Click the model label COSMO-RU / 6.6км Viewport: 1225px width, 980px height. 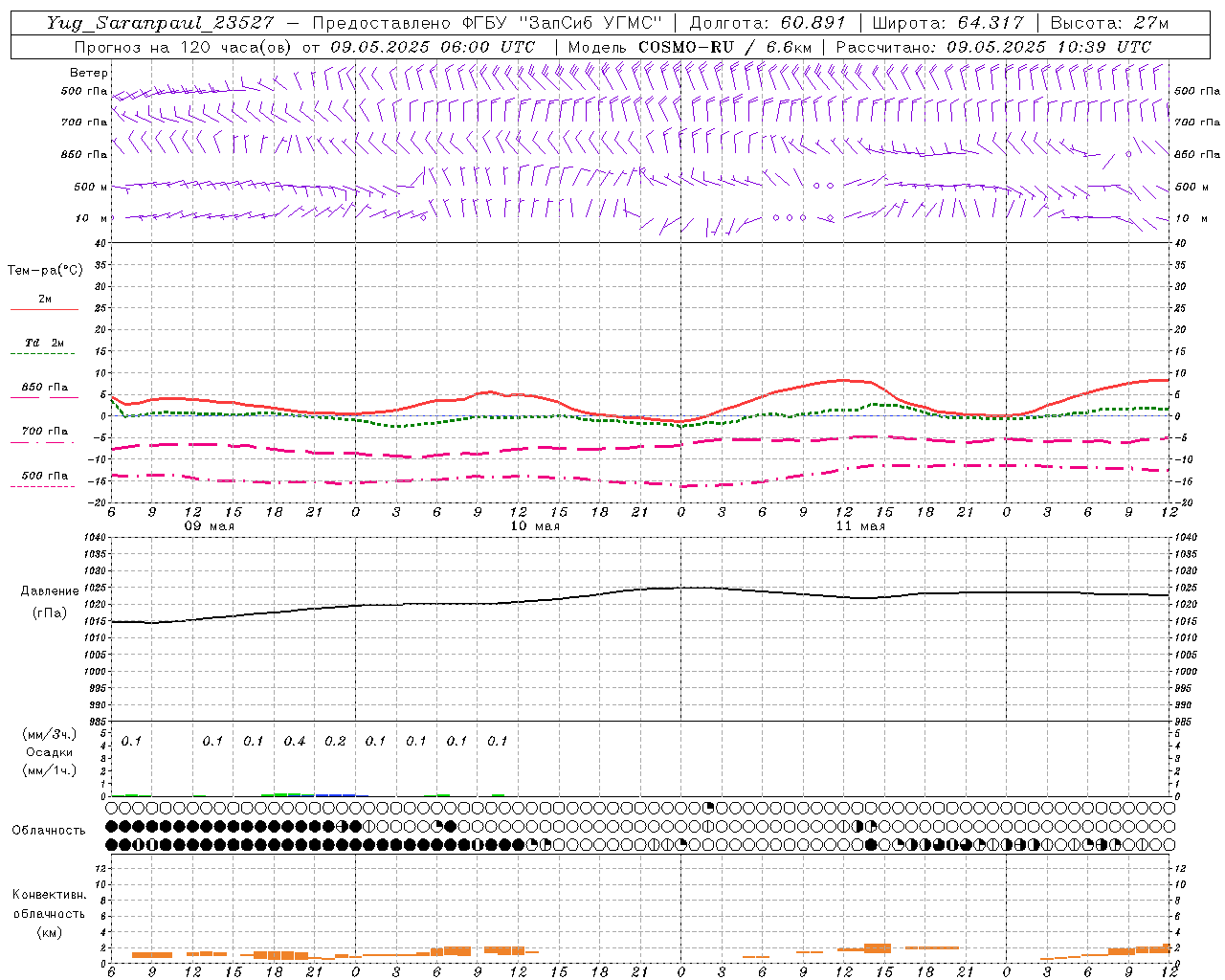tap(724, 47)
